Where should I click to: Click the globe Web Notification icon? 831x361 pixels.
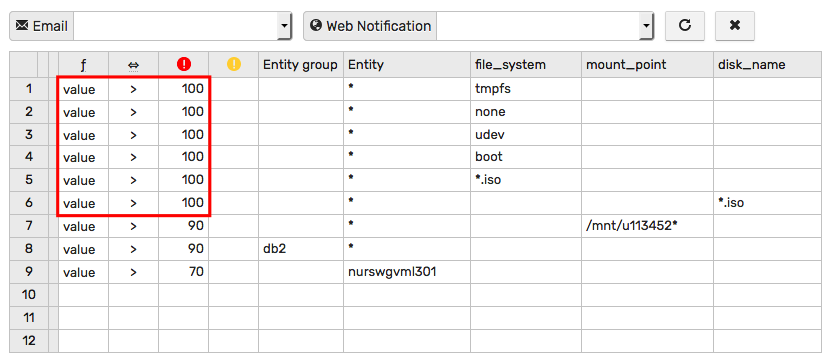click(x=316, y=25)
